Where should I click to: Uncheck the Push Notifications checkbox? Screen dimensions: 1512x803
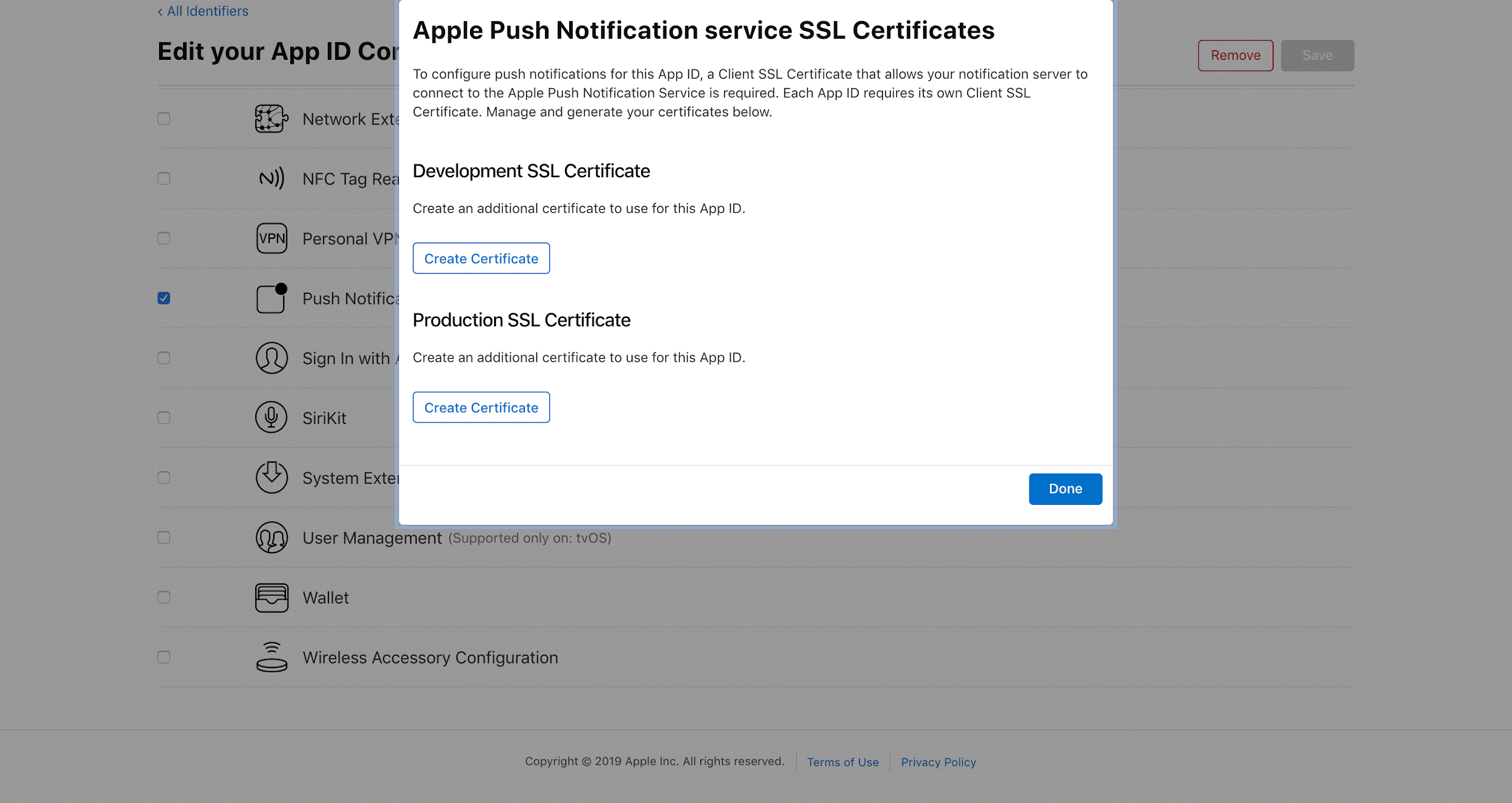click(x=163, y=298)
